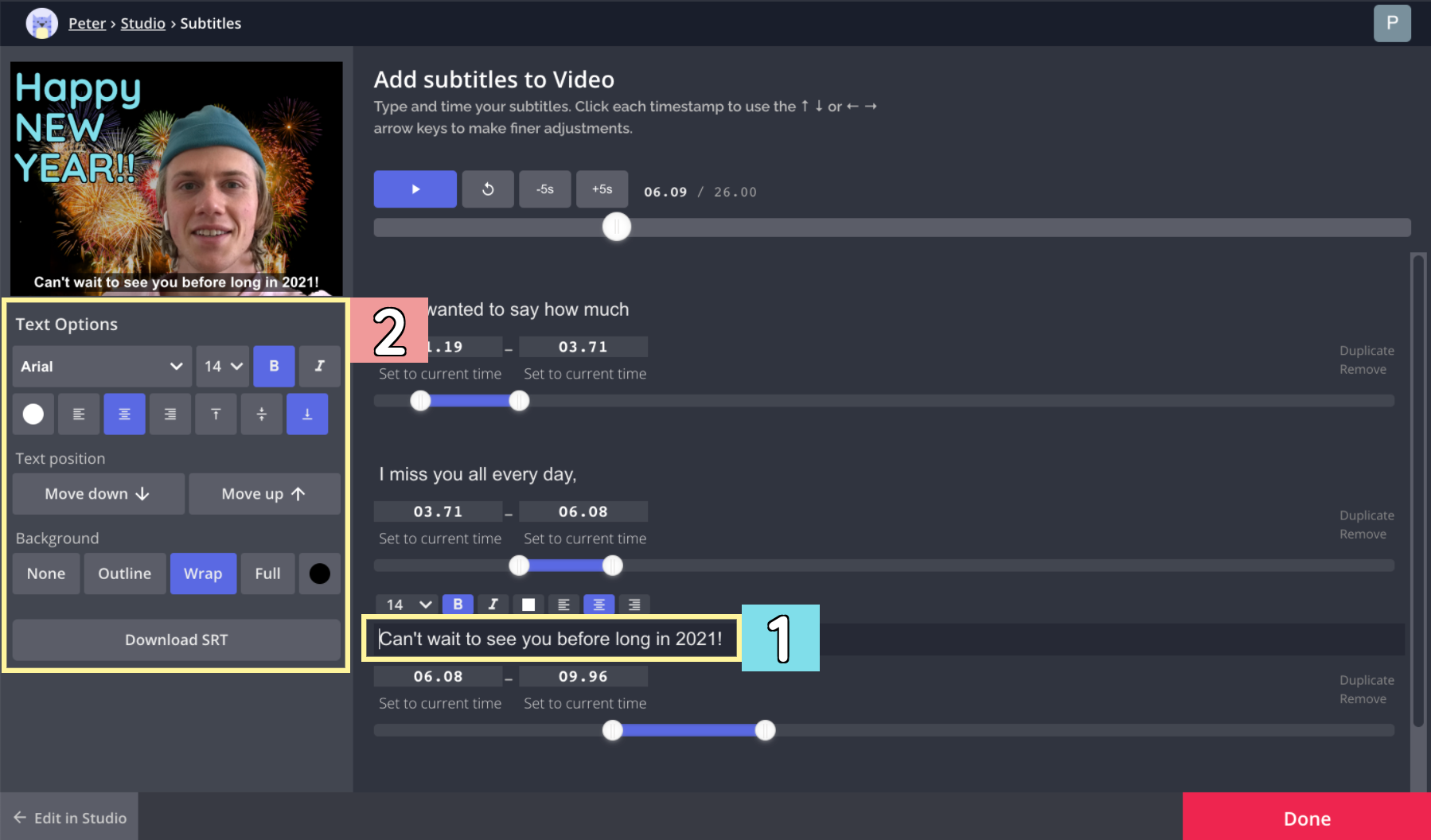This screenshot has height=840, width=1431.
Task: Click inside the 'Can't wait to see you' text field
Action: pos(552,638)
